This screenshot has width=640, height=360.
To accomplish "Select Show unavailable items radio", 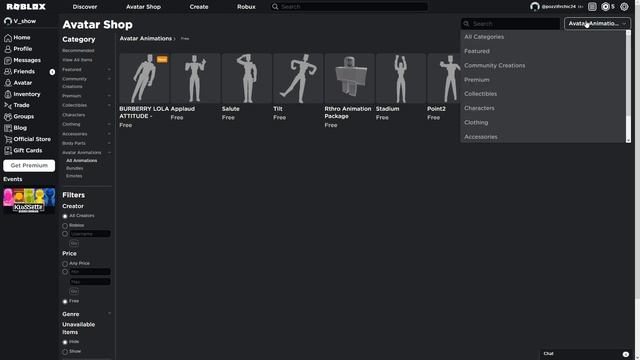I will [x=65, y=352].
